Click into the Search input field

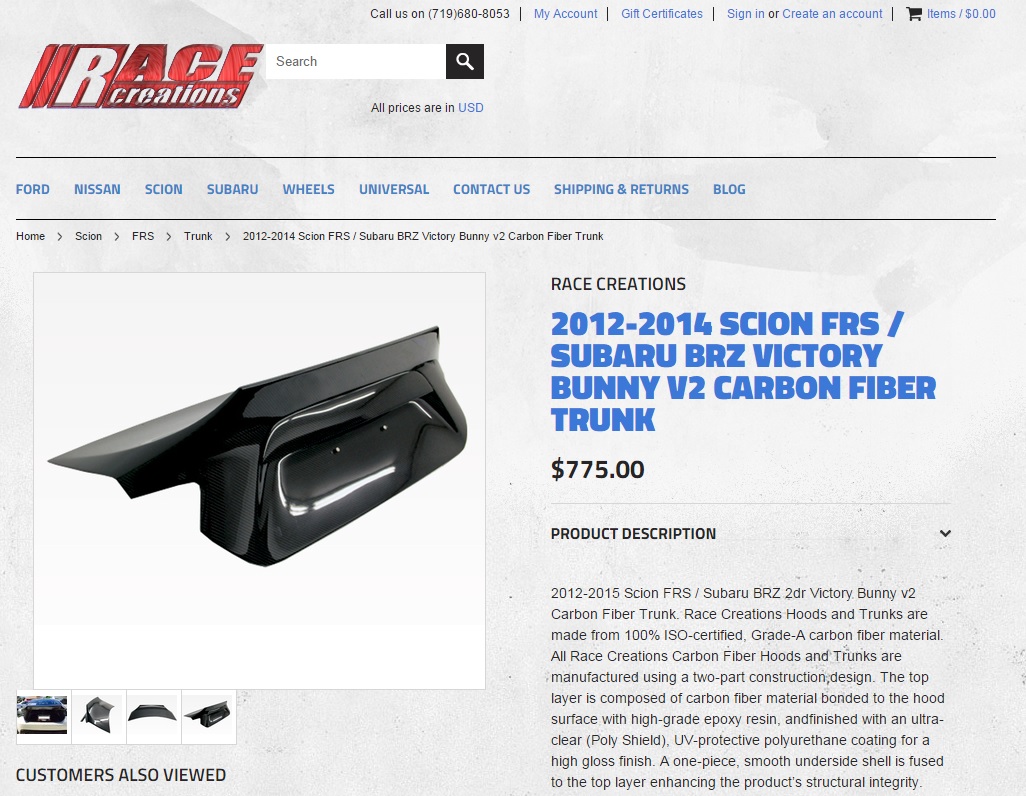click(x=356, y=62)
